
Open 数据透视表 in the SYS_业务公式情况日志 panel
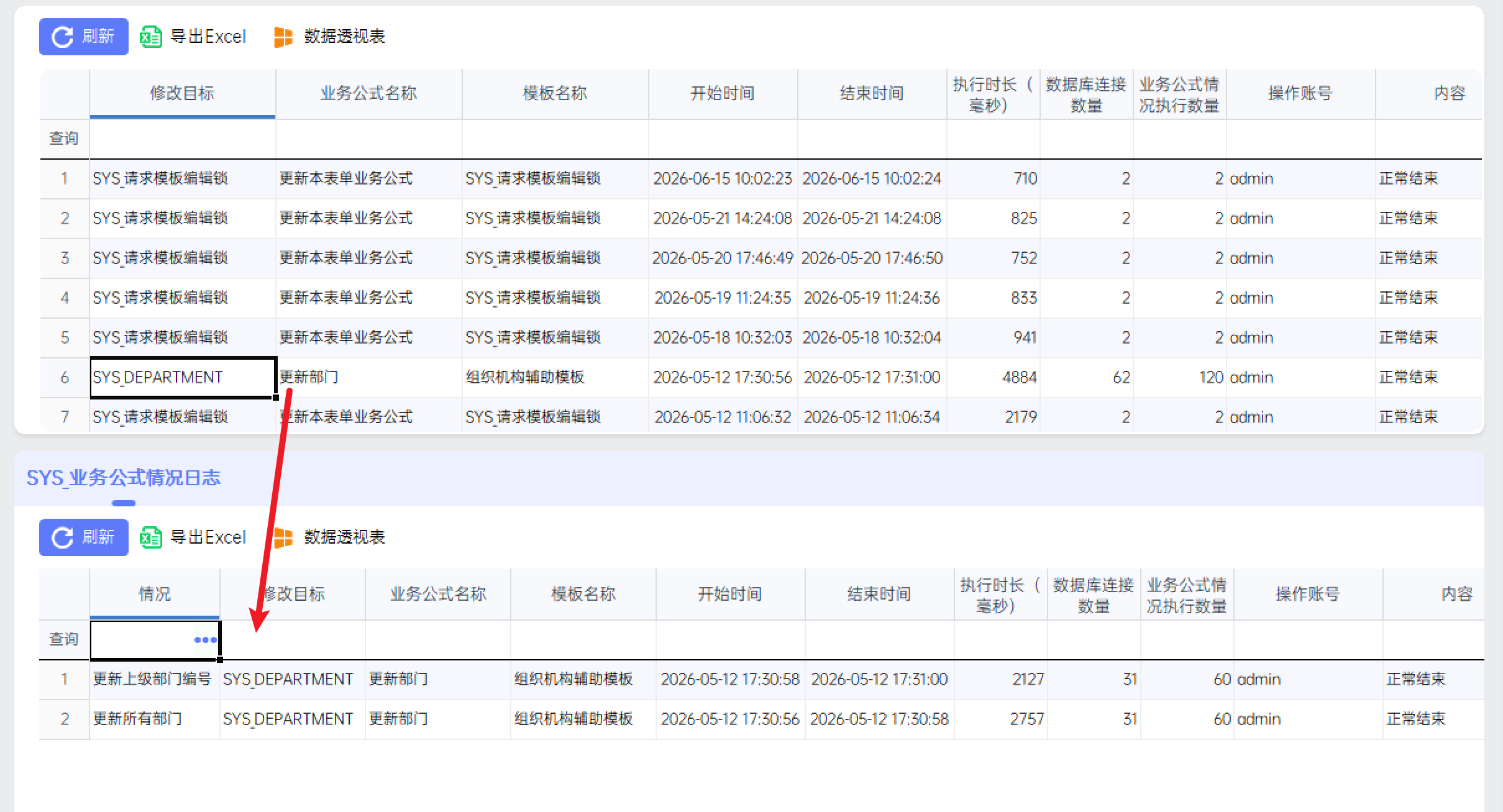pos(329,537)
